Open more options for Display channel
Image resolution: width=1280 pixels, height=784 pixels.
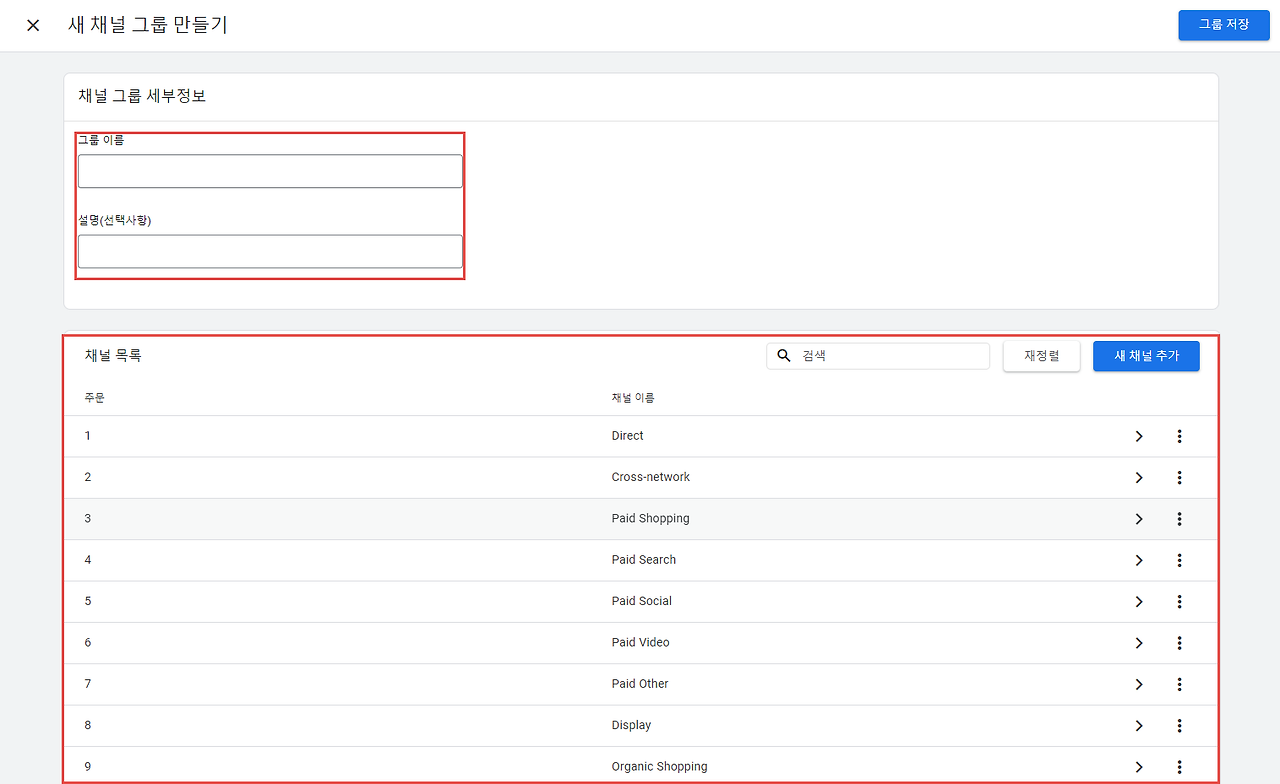[1180, 726]
